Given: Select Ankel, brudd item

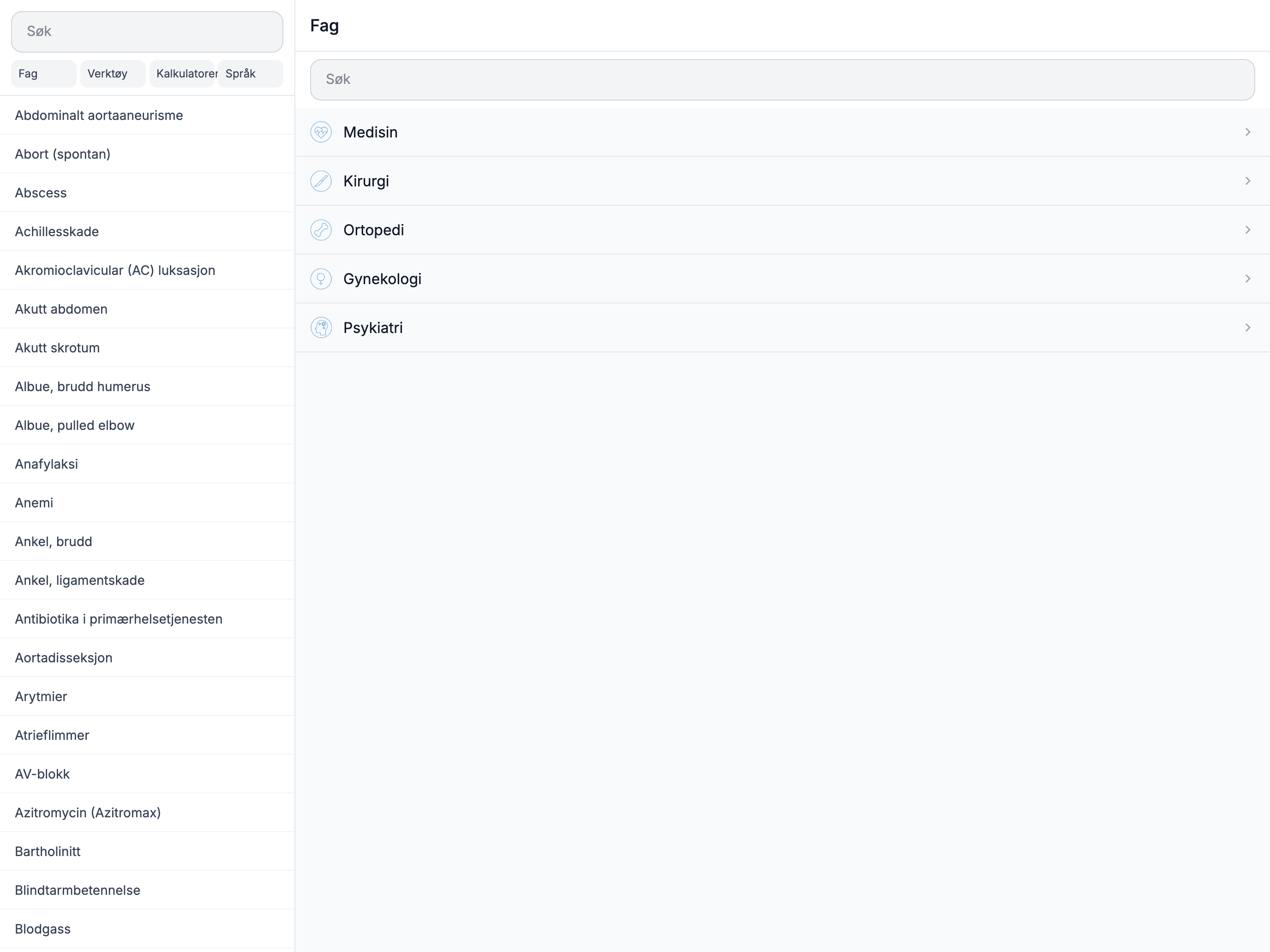Looking at the screenshot, I should coord(147,541).
